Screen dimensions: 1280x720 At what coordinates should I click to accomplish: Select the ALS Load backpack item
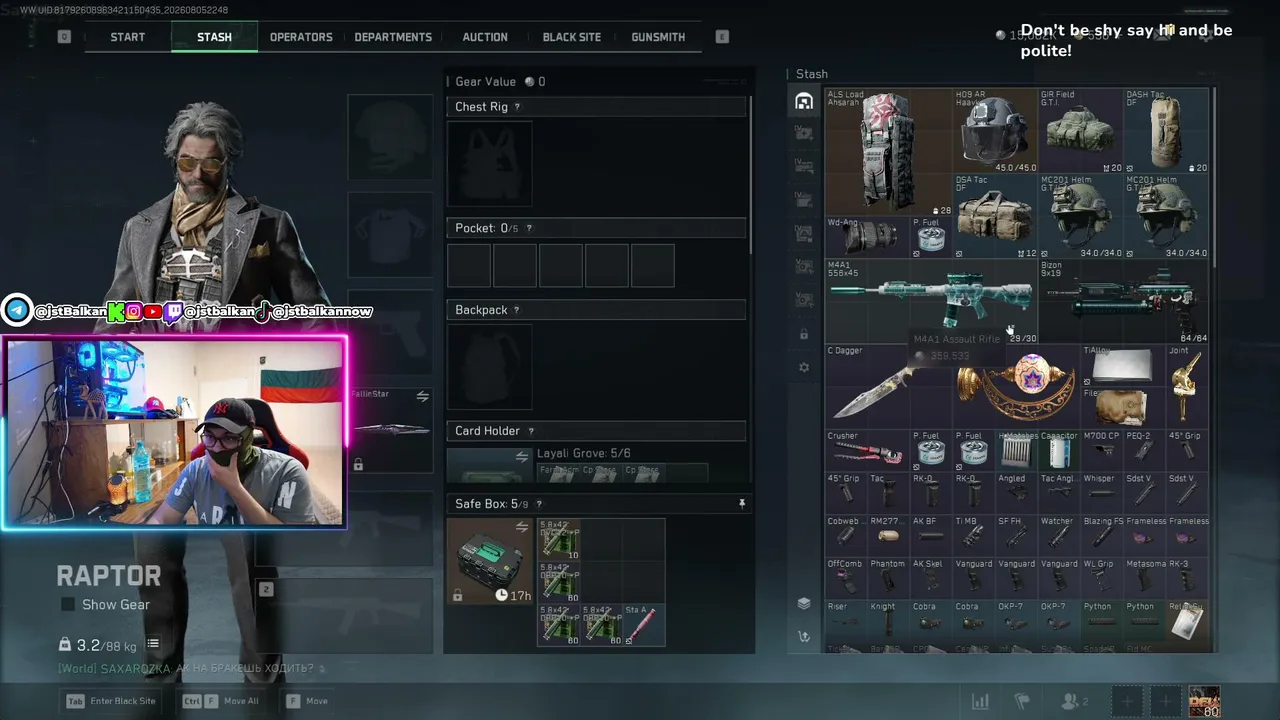pyautogui.click(x=888, y=152)
